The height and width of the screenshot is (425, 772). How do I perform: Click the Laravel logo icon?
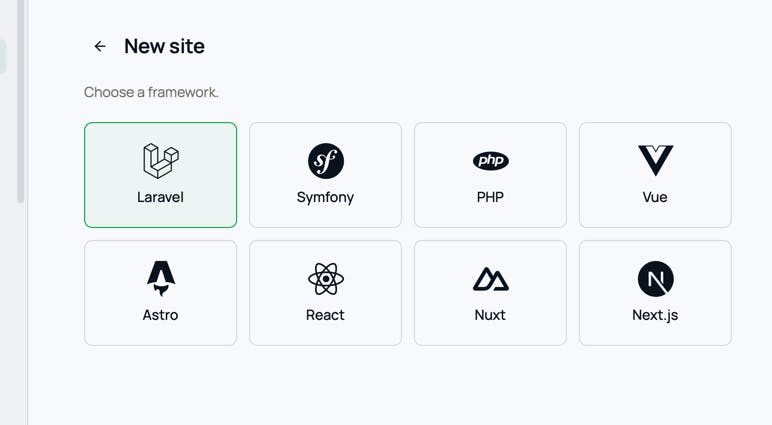point(161,161)
